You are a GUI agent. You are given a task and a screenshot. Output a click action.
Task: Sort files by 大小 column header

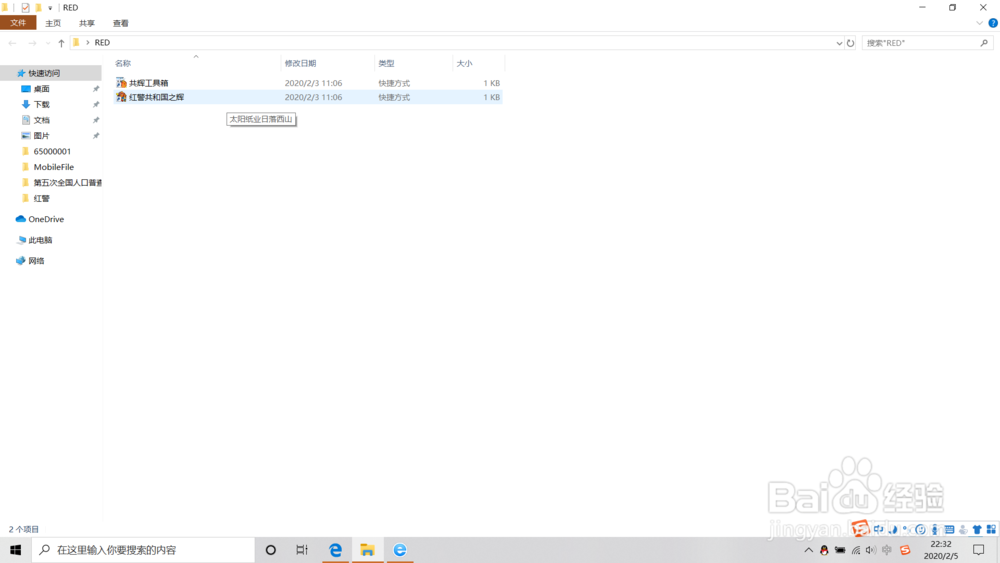464,63
